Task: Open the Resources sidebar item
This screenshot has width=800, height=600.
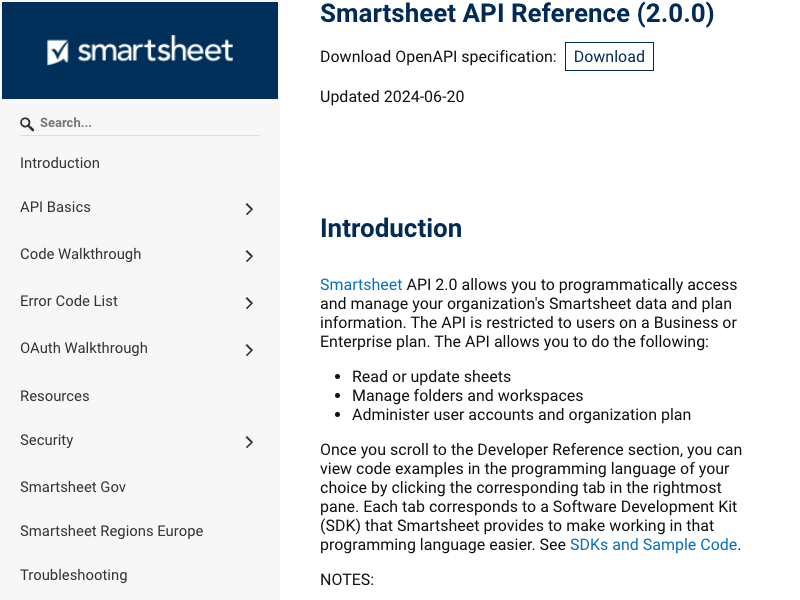Action: [x=55, y=396]
